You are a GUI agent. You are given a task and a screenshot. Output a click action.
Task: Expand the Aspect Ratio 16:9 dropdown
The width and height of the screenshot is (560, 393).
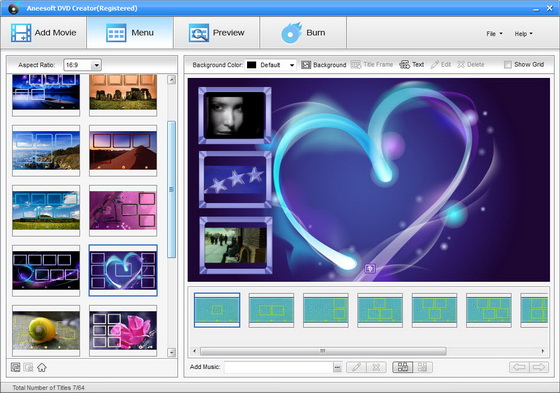[x=96, y=65]
